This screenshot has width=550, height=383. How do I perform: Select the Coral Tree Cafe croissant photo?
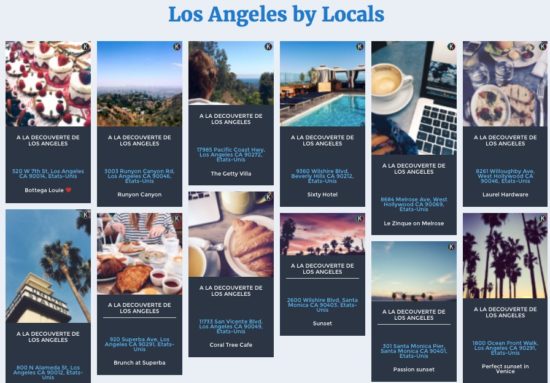[x=231, y=234]
